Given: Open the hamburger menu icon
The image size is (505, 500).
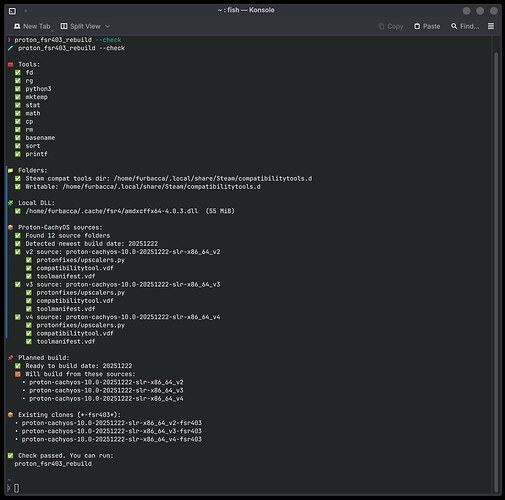Looking at the screenshot, I should coord(491,26).
